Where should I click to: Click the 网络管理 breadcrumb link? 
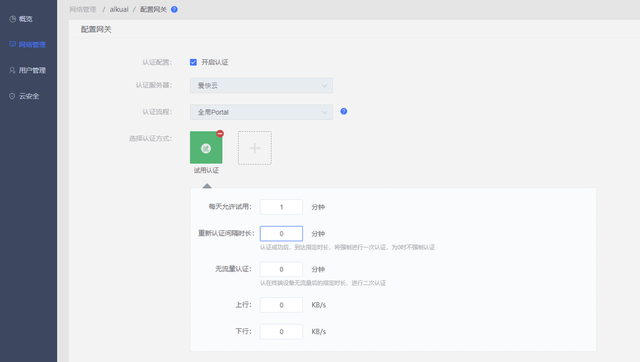(x=83, y=9)
